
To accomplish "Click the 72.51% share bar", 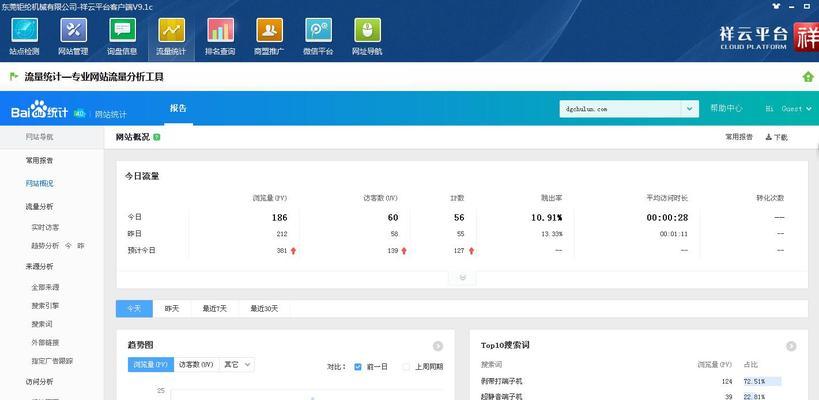I will [x=762, y=382].
